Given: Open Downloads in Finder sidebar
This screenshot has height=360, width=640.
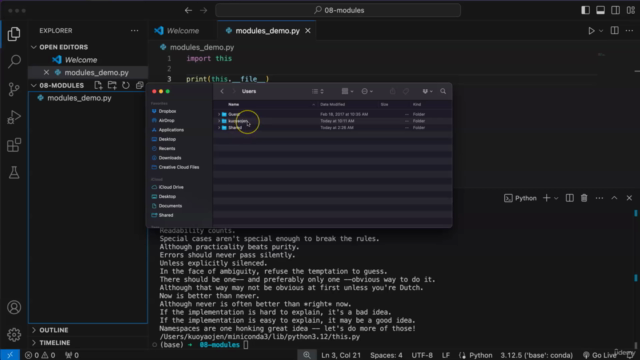Looking at the screenshot, I should tap(170, 158).
